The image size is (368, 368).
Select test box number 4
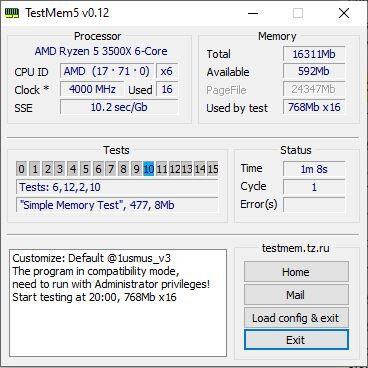coord(73,169)
